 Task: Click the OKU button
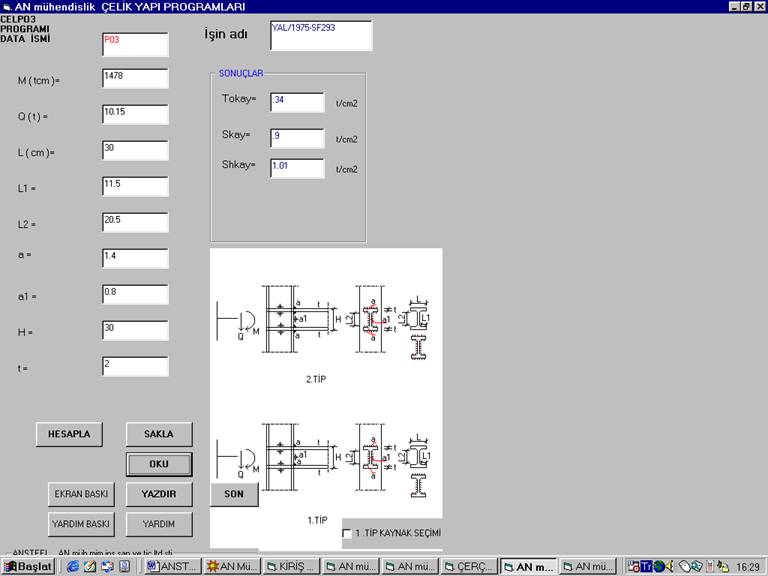[x=159, y=464]
